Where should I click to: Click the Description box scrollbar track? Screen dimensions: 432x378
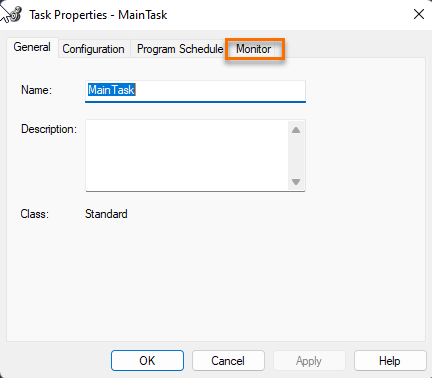click(x=296, y=156)
